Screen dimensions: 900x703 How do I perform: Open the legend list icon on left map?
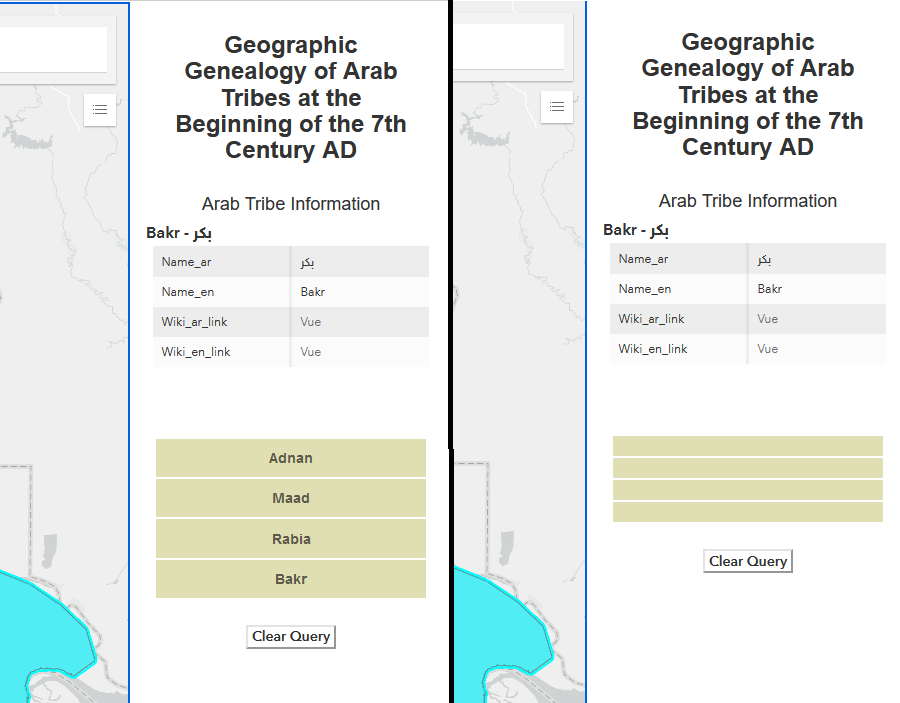point(100,109)
